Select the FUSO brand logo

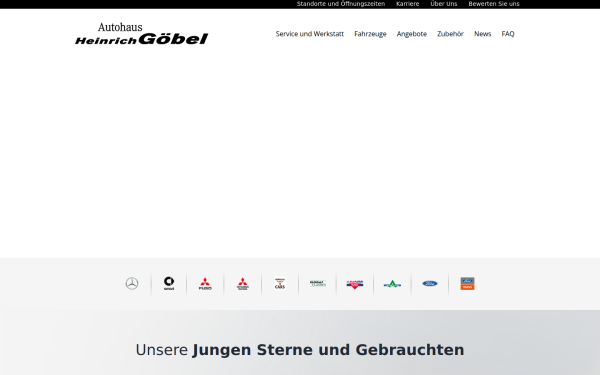coord(205,284)
